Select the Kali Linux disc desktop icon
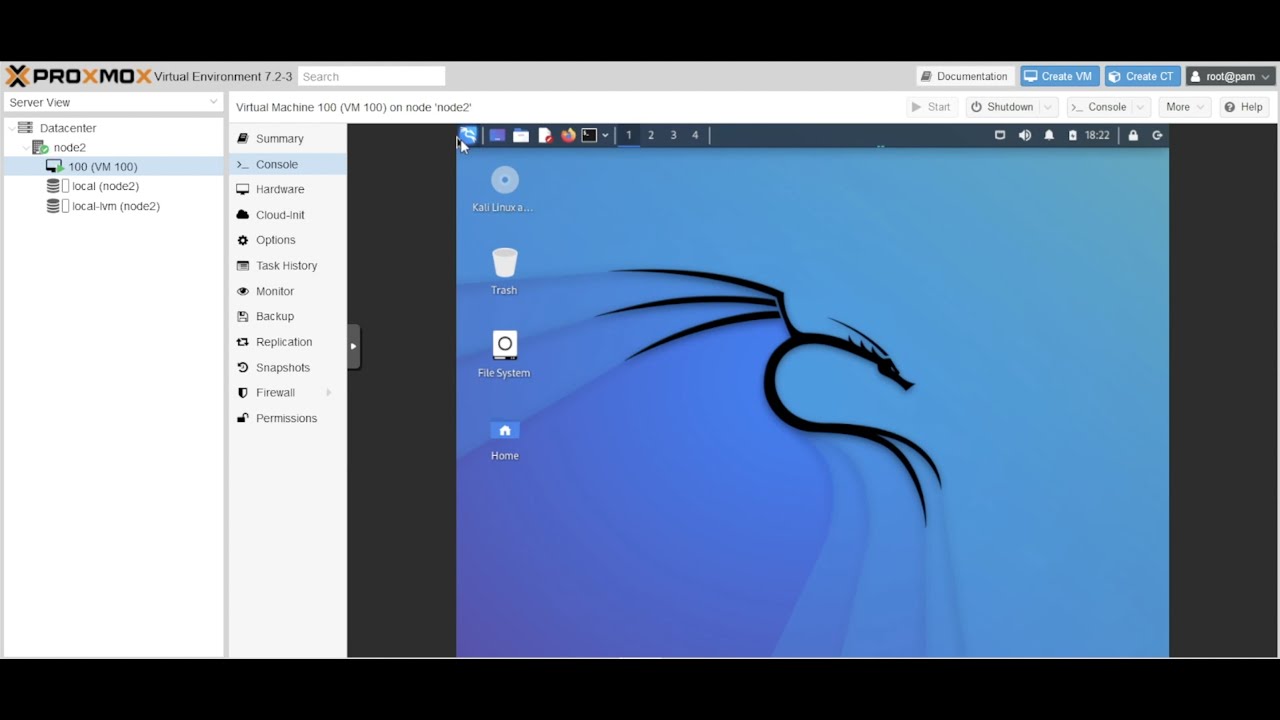 click(504, 189)
